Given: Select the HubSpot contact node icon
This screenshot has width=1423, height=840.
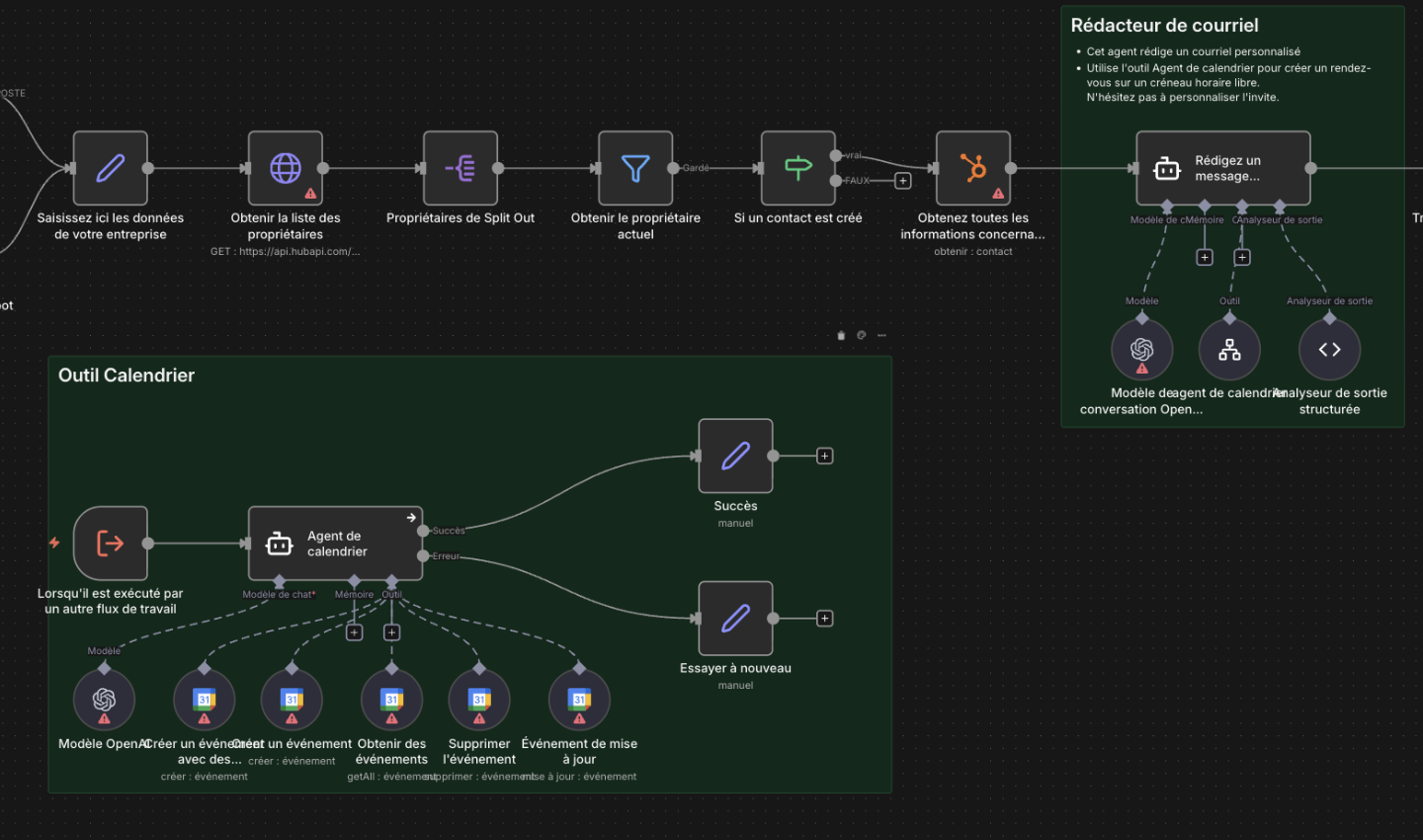Looking at the screenshot, I should pos(973,168).
